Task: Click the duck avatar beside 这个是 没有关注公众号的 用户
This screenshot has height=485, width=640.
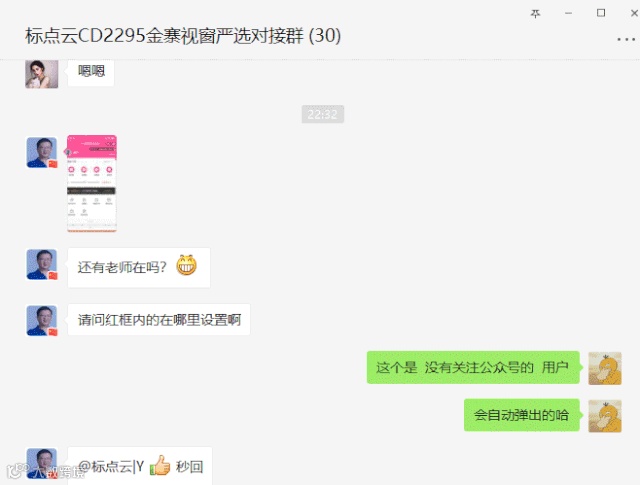Action: pyautogui.click(x=605, y=368)
